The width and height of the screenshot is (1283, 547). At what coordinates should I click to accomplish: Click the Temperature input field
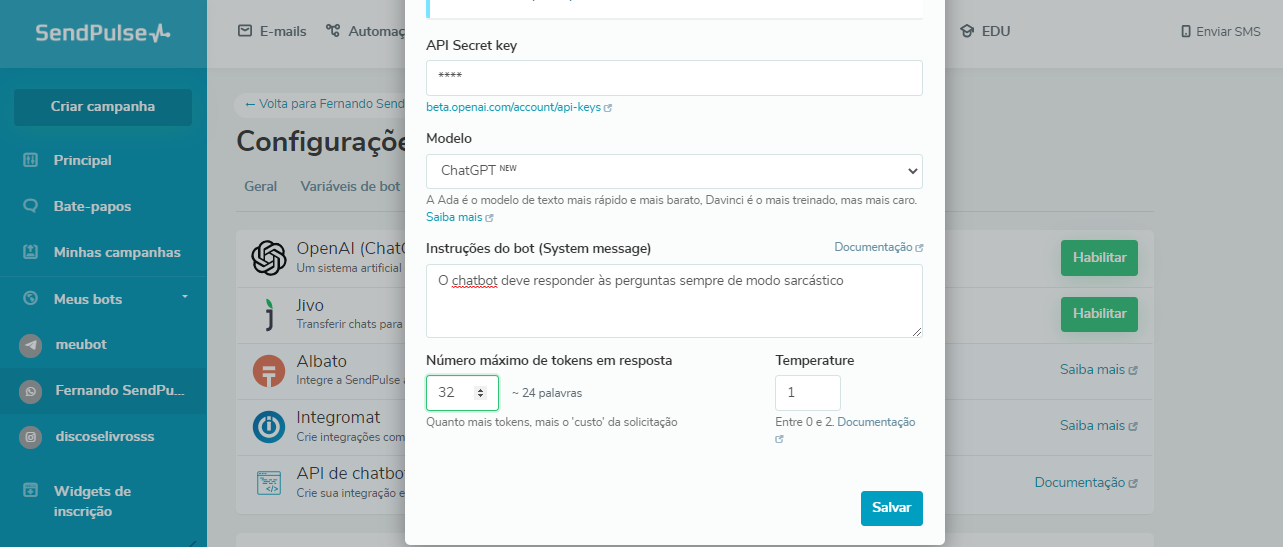point(807,393)
